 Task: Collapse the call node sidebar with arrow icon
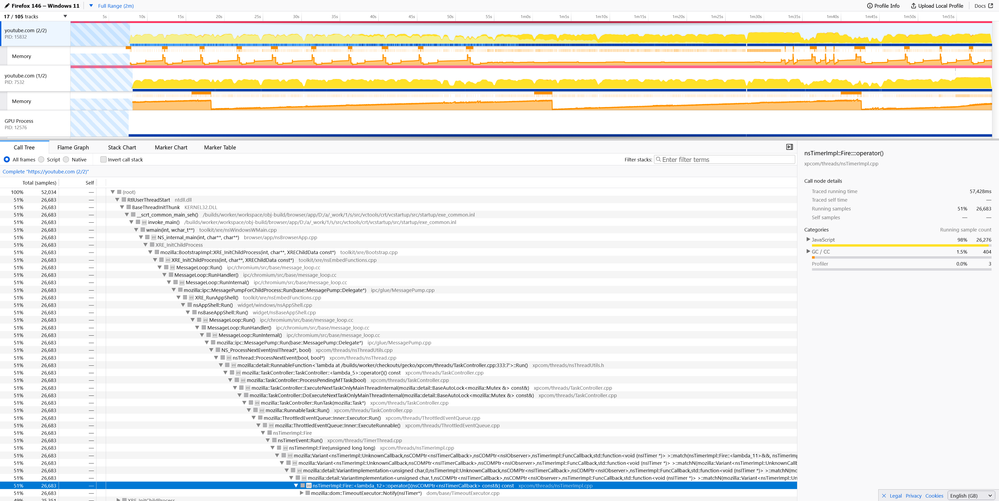[x=789, y=147]
